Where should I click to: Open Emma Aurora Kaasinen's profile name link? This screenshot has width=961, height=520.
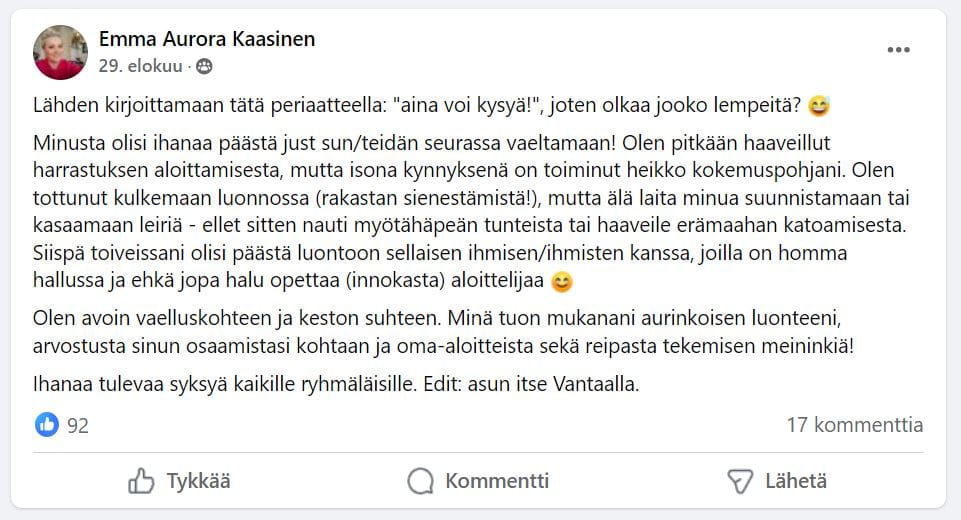(207, 39)
